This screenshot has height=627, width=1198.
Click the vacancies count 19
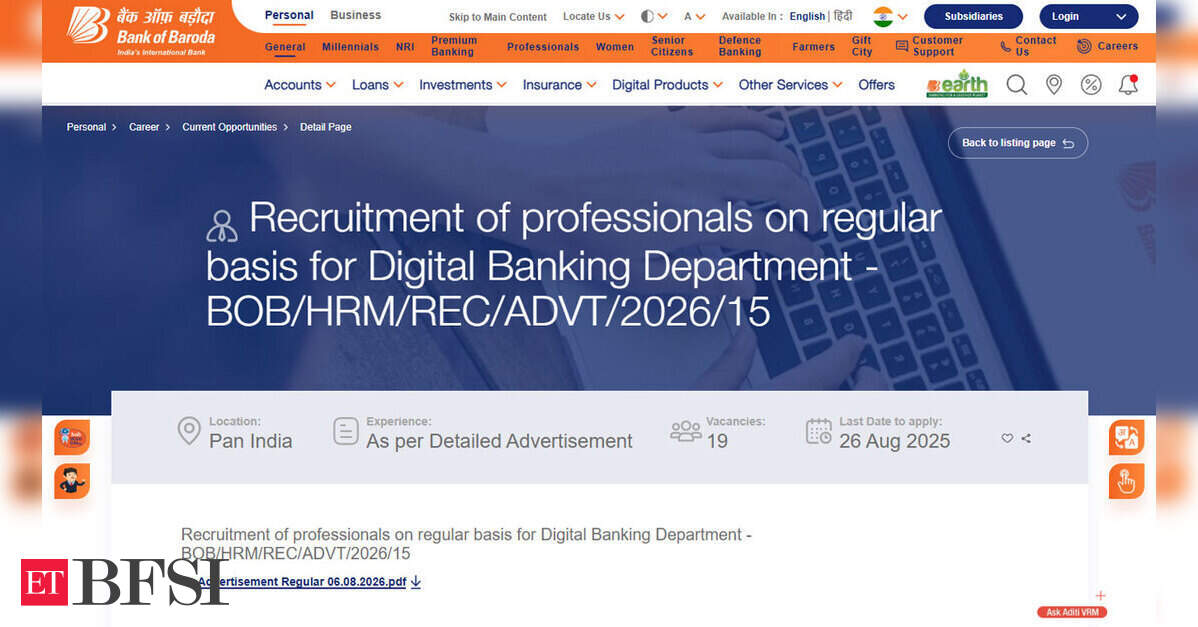717,441
